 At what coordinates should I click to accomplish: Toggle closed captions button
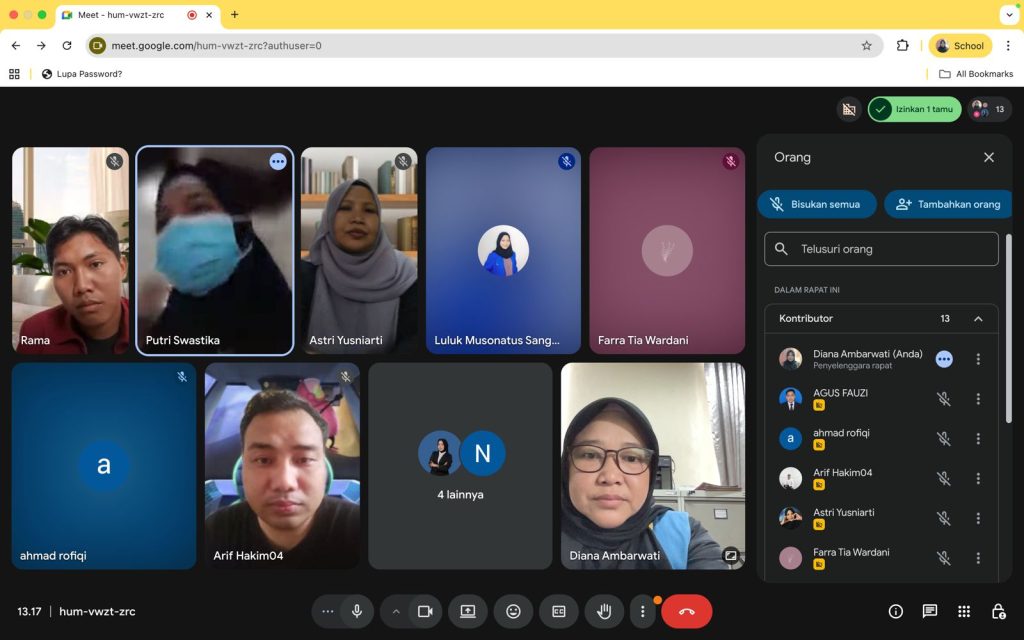559,611
